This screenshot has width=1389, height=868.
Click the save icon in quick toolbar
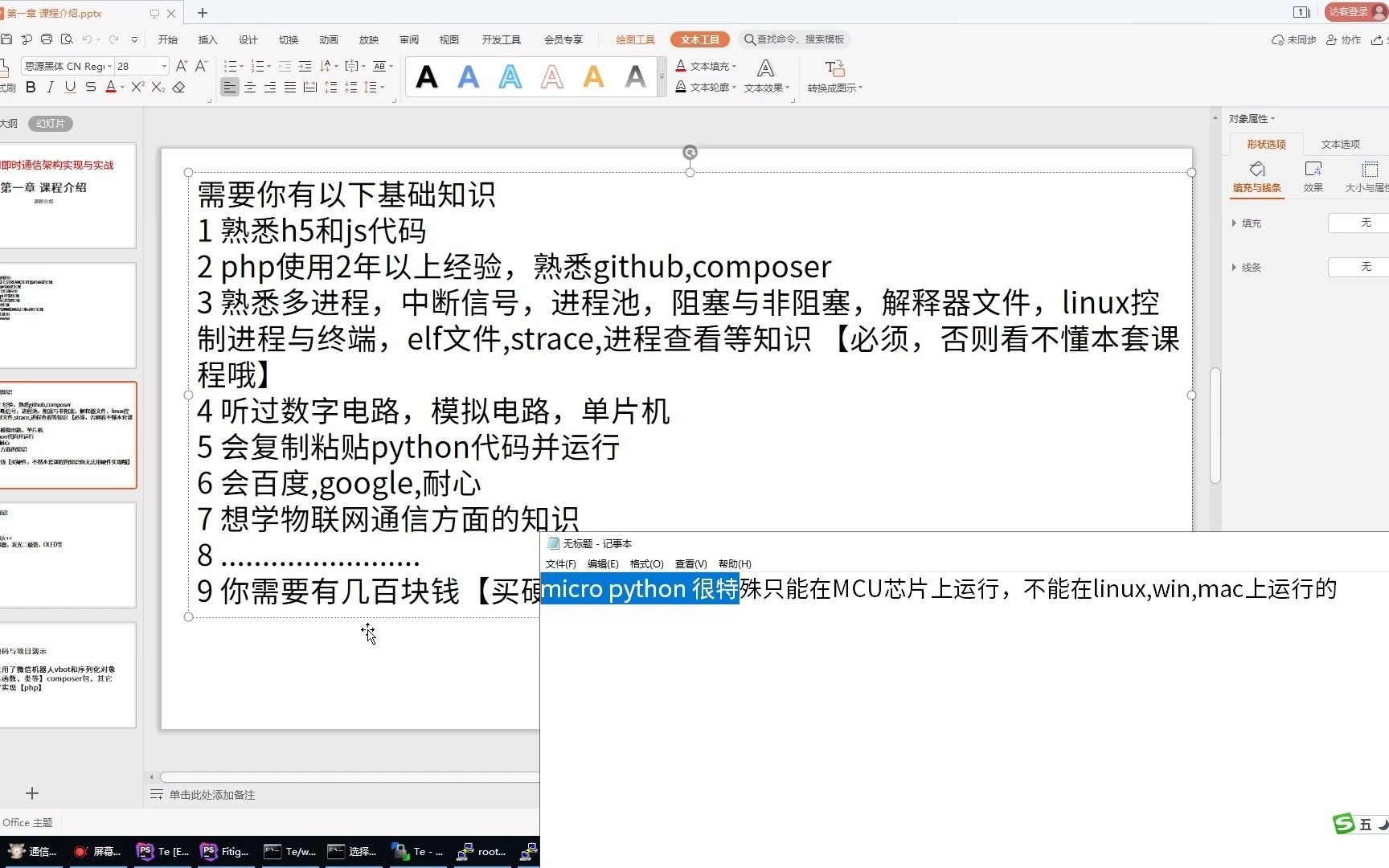6,39
